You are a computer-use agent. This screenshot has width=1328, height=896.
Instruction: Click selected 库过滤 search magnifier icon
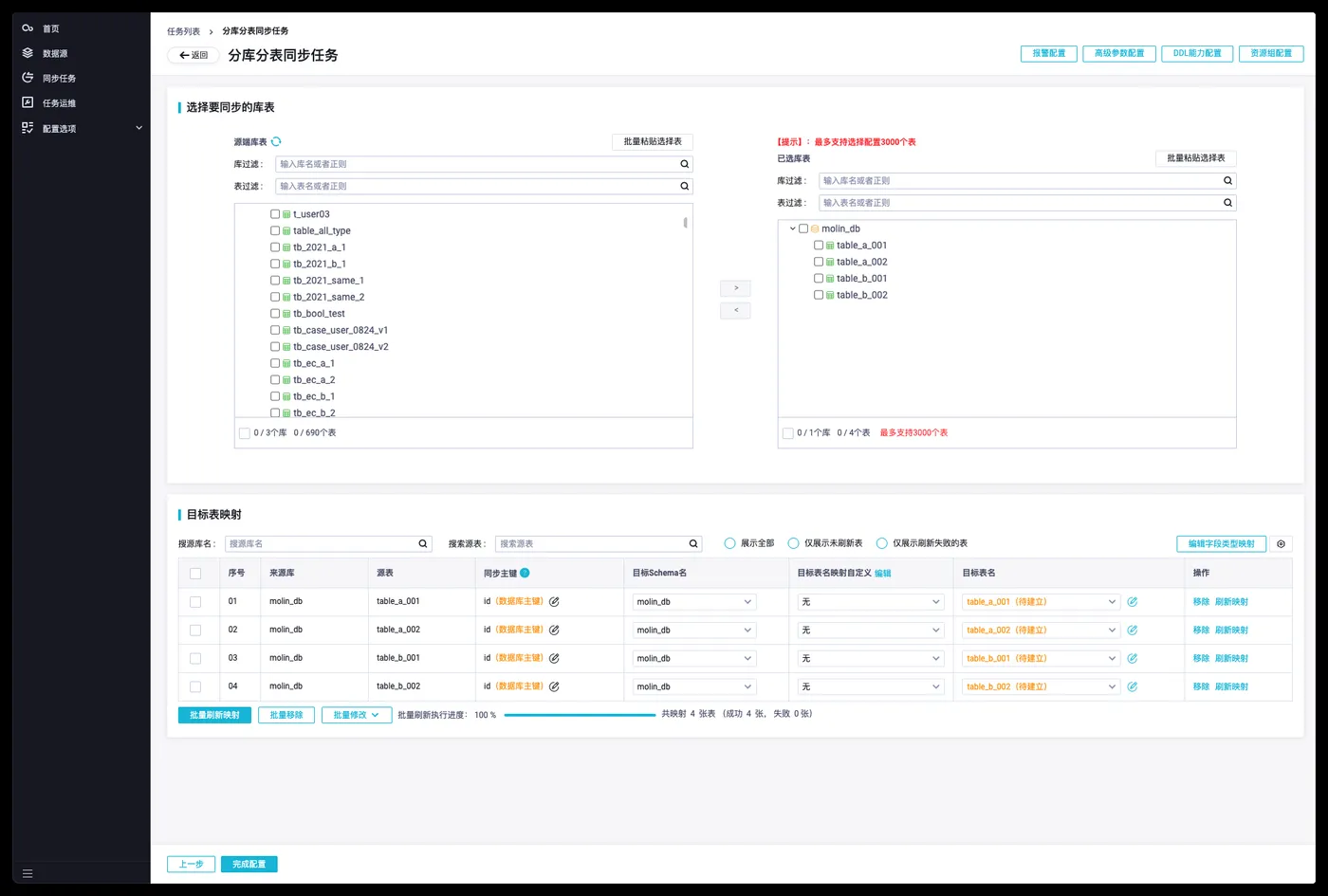[x=1227, y=180]
